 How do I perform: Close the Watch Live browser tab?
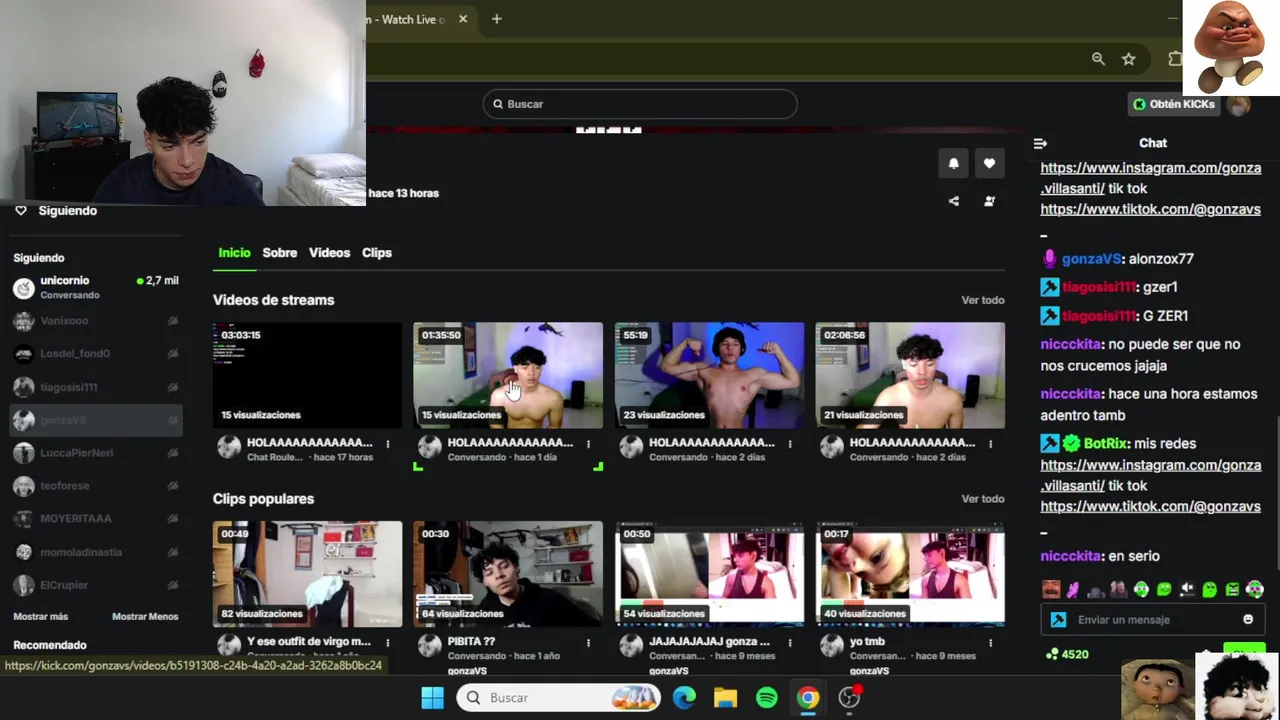click(x=463, y=19)
